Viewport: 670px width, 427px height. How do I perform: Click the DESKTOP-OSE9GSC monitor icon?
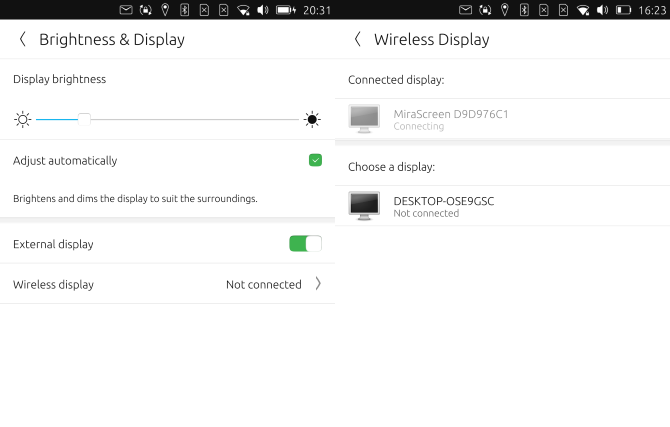click(x=364, y=206)
